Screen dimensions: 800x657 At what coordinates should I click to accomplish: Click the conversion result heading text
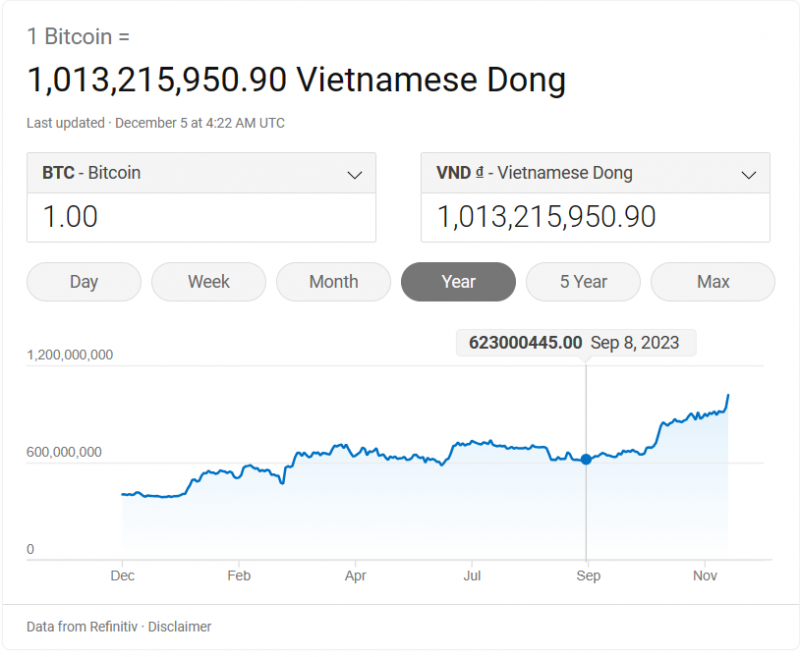point(295,80)
